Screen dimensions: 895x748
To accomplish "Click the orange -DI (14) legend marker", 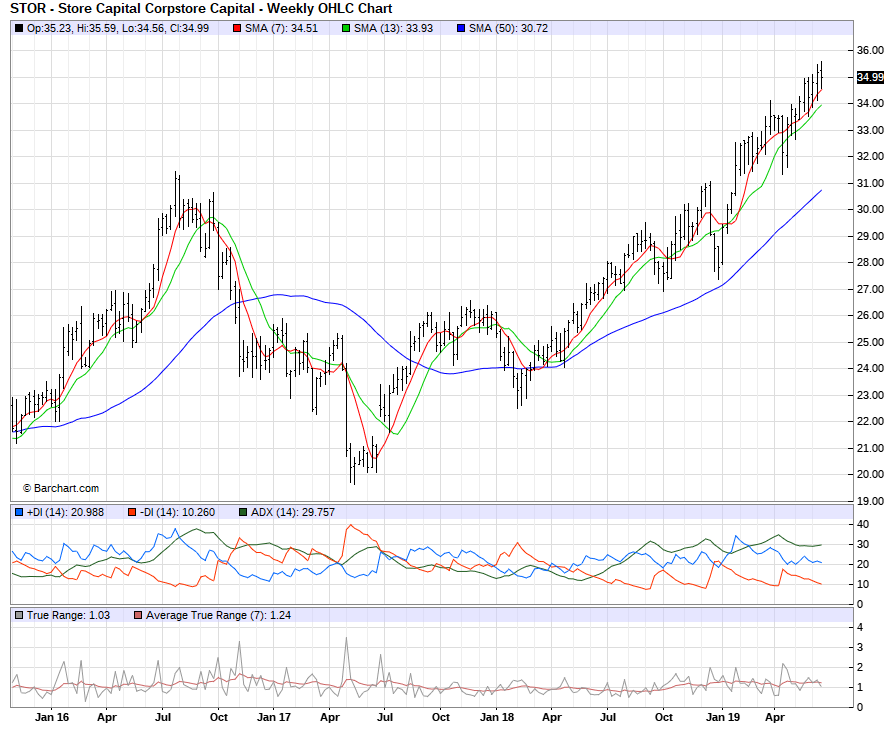I will click(131, 513).
